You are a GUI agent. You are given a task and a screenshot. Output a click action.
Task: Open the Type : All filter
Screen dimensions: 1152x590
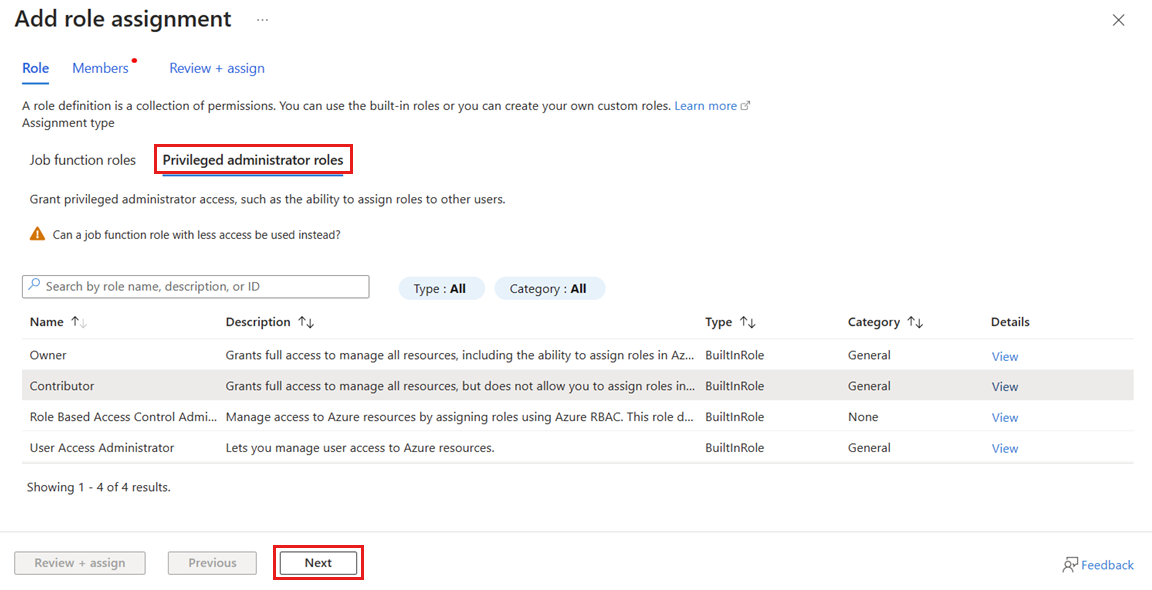pos(440,288)
